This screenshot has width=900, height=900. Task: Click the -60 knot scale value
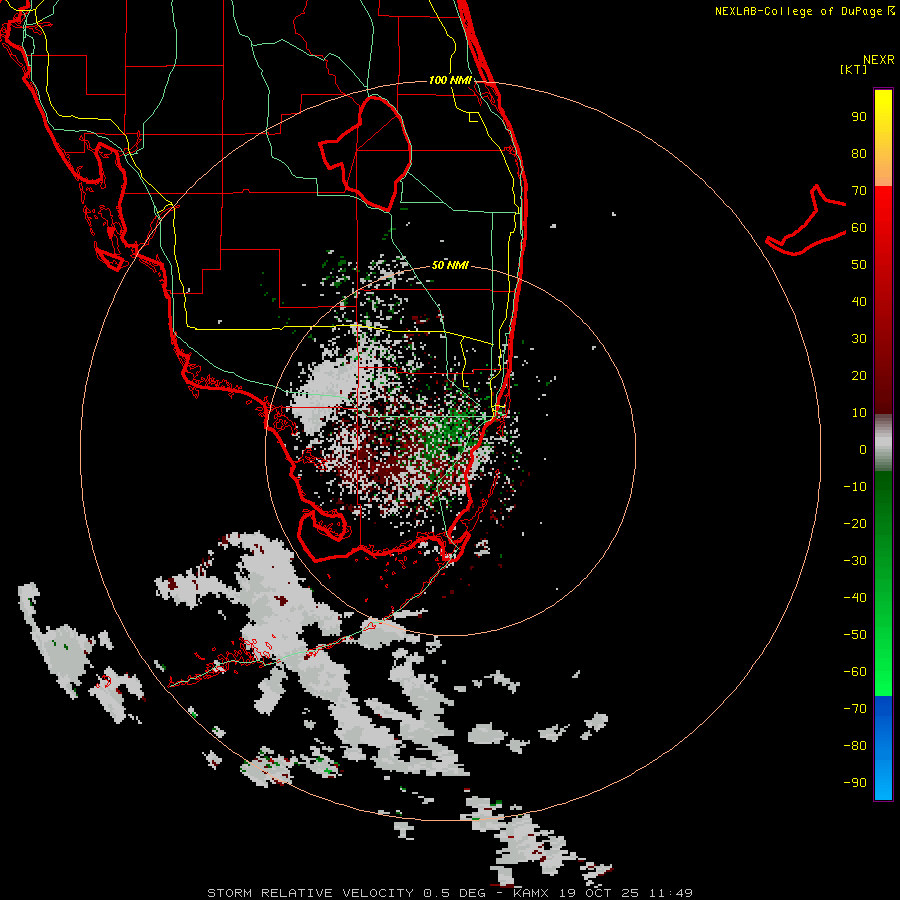855,672
